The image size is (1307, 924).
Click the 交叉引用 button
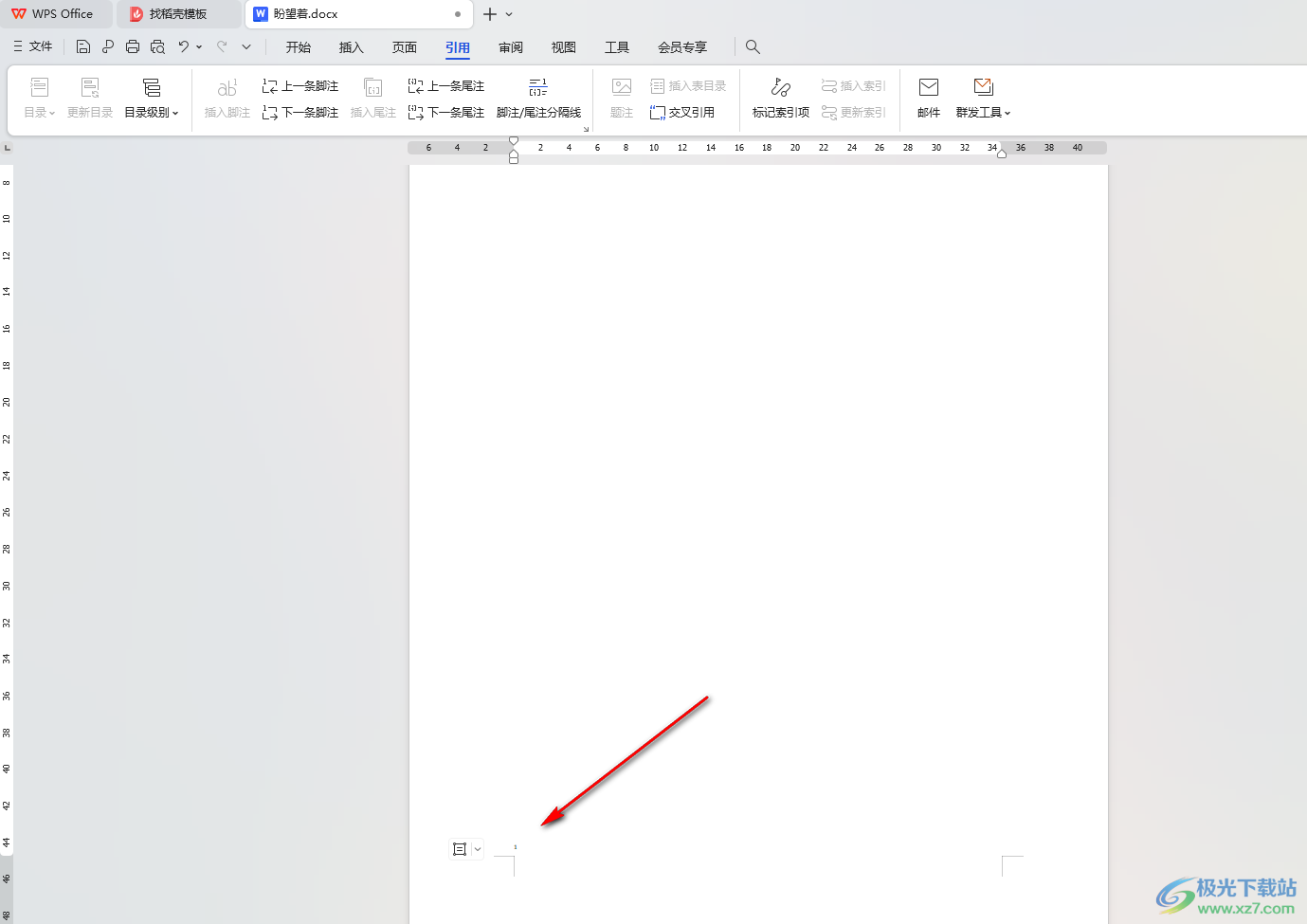(x=682, y=113)
